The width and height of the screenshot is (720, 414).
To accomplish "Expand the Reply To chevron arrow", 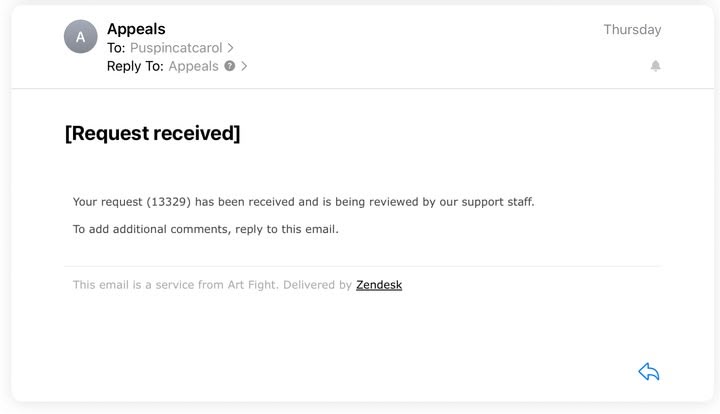I will [x=244, y=66].
